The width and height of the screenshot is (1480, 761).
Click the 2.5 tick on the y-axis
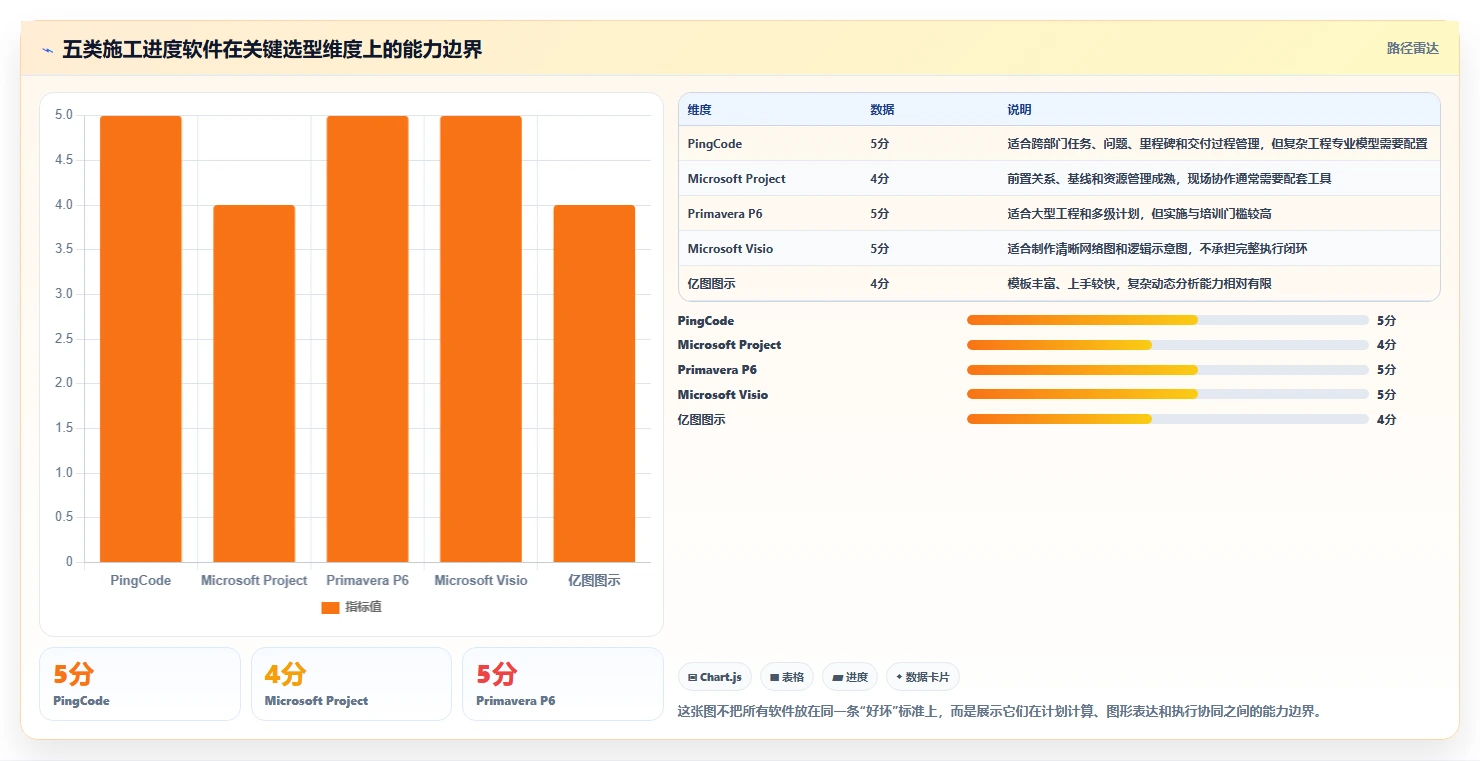(x=64, y=339)
